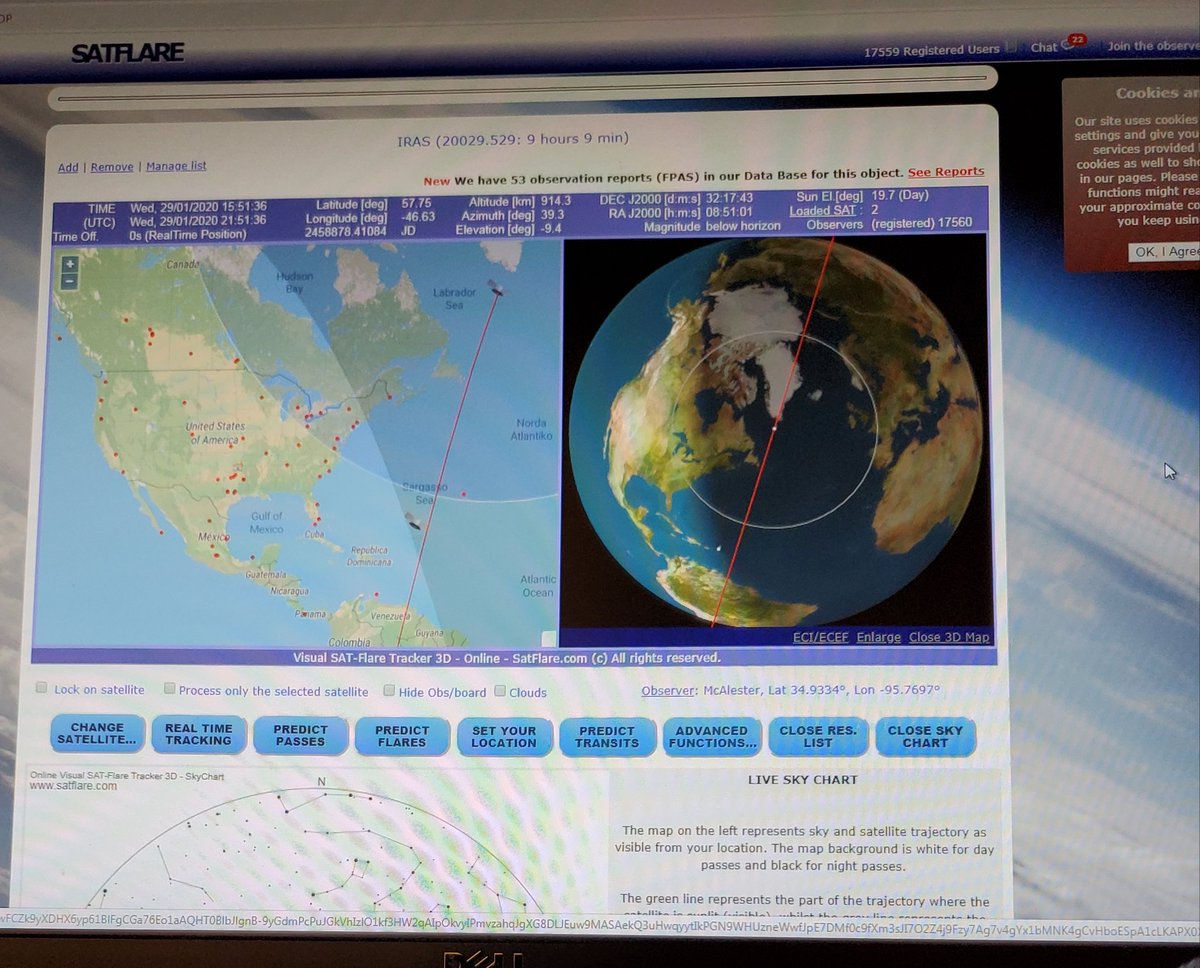Click the PREDICT FLARES button
This screenshot has height=968, width=1200.
pyautogui.click(x=402, y=737)
